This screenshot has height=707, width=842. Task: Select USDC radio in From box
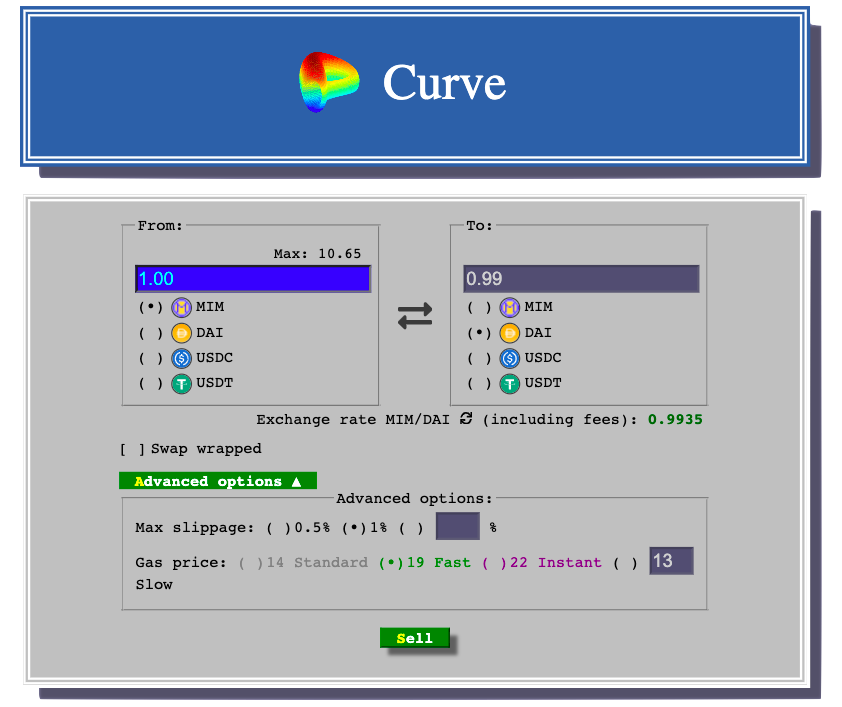pyautogui.click(x=151, y=358)
